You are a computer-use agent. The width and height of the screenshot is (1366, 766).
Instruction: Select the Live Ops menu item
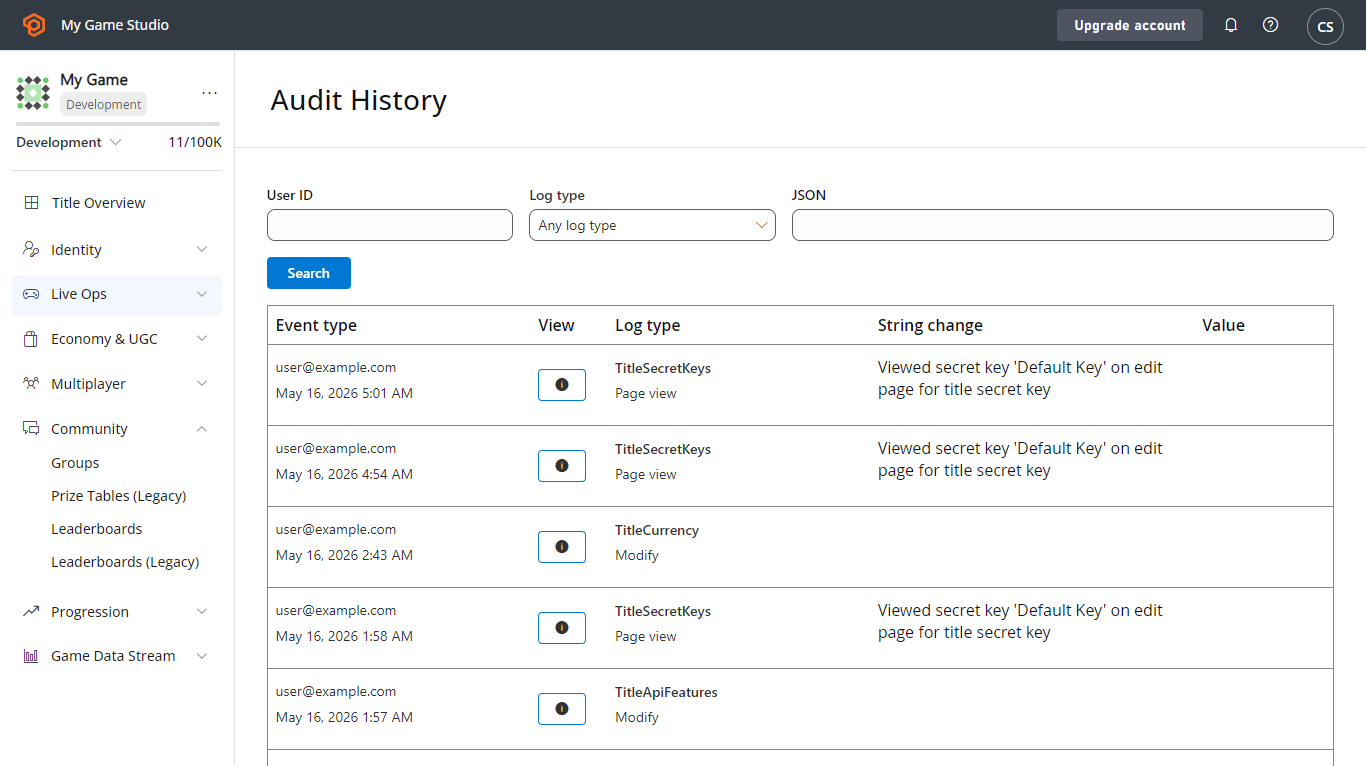(x=117, y=294)
